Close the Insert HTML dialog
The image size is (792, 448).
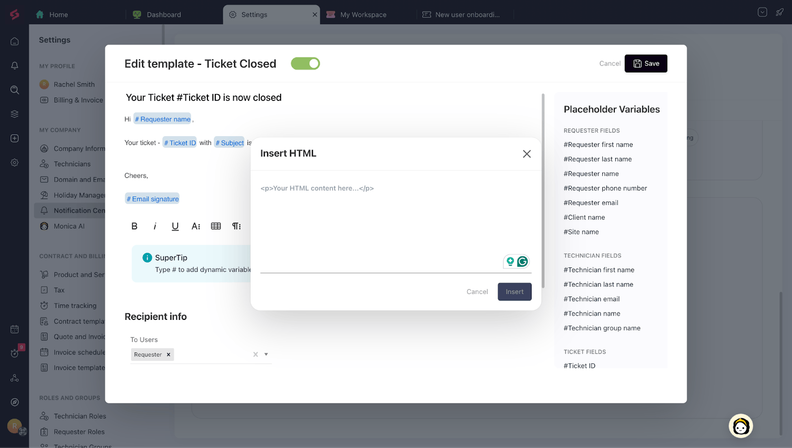tap(526, 154)
